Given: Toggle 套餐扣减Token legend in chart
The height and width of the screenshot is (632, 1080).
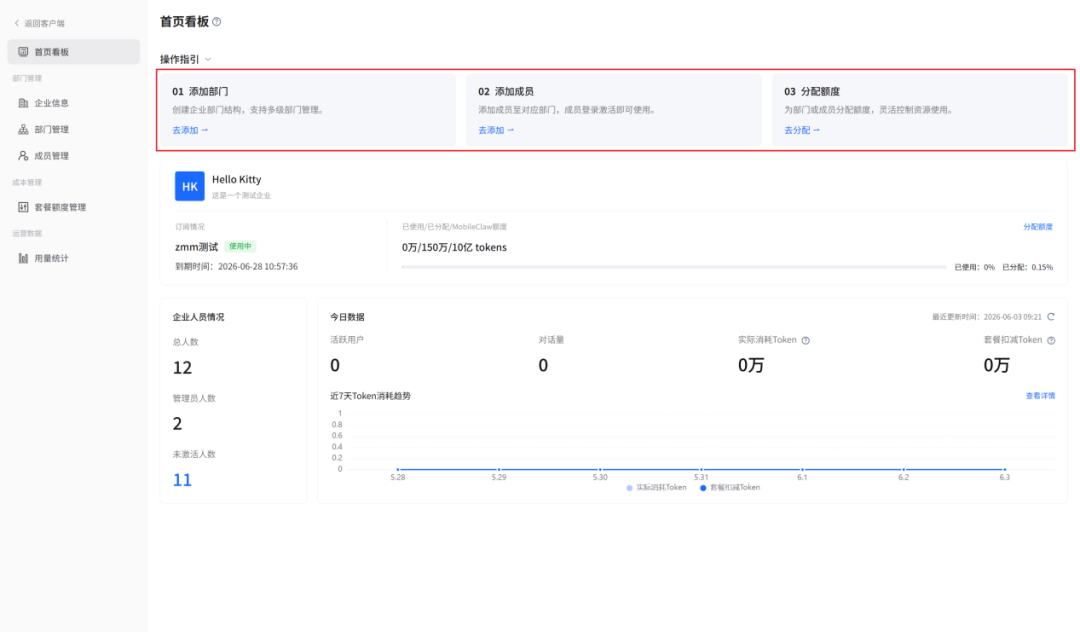Looking at the screenshot, I should [x=730, y=487].
